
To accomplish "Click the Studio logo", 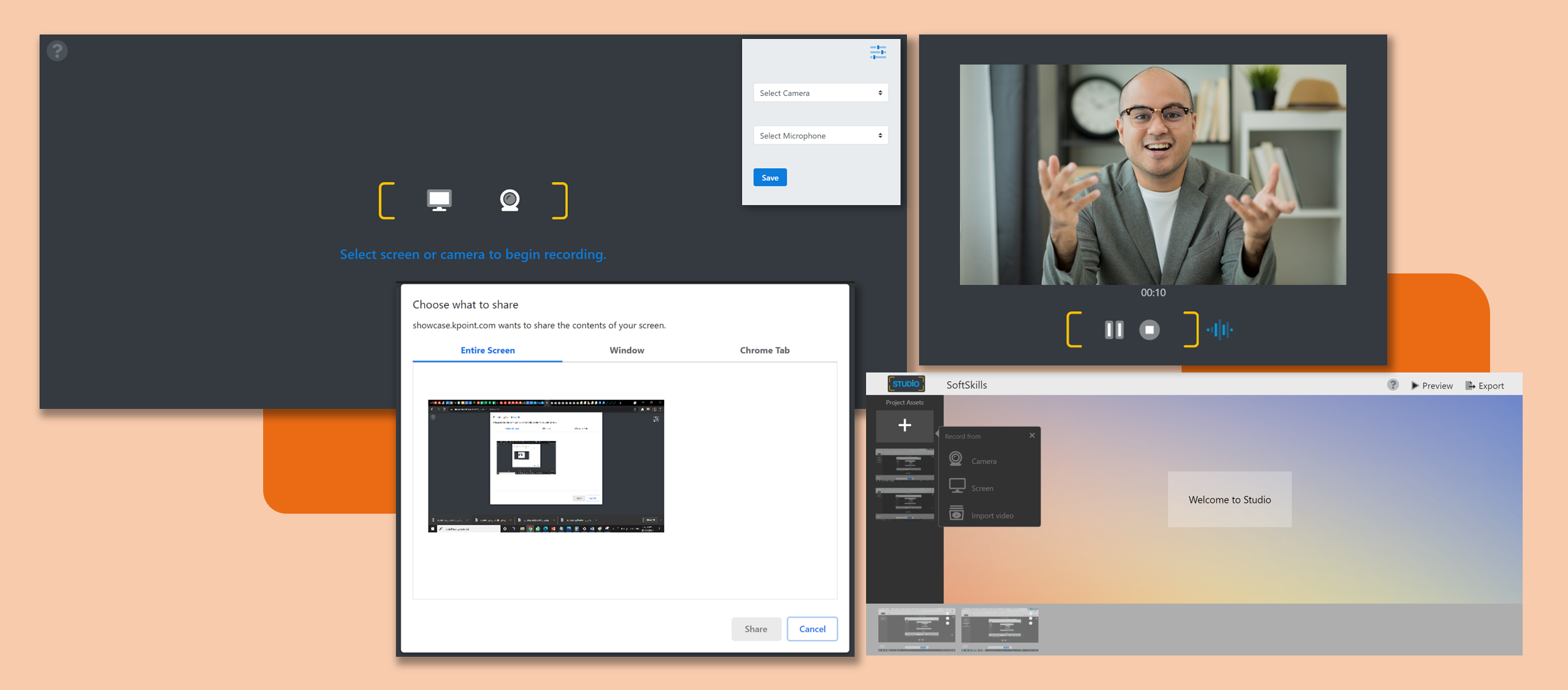I will click(x=906, y=383).
